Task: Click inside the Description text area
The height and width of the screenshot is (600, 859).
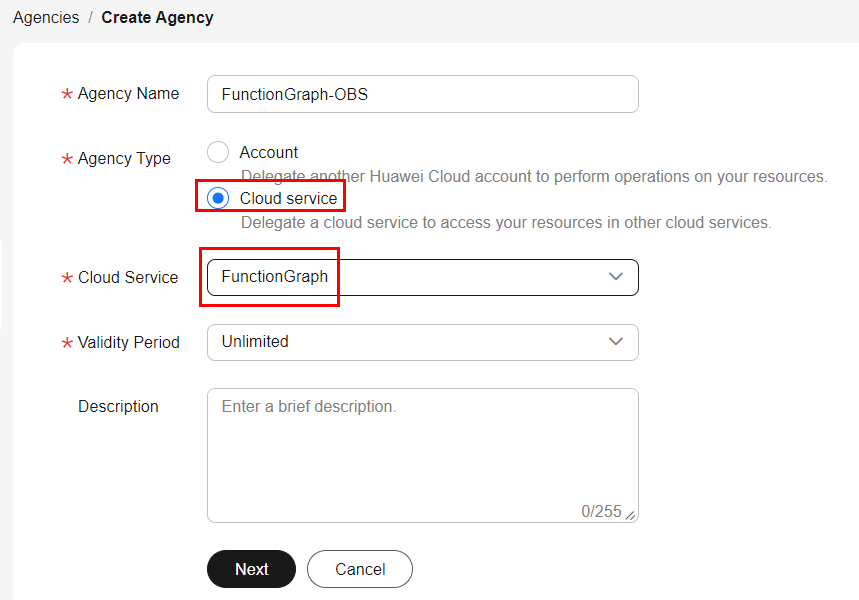Action: coord(422,450)
